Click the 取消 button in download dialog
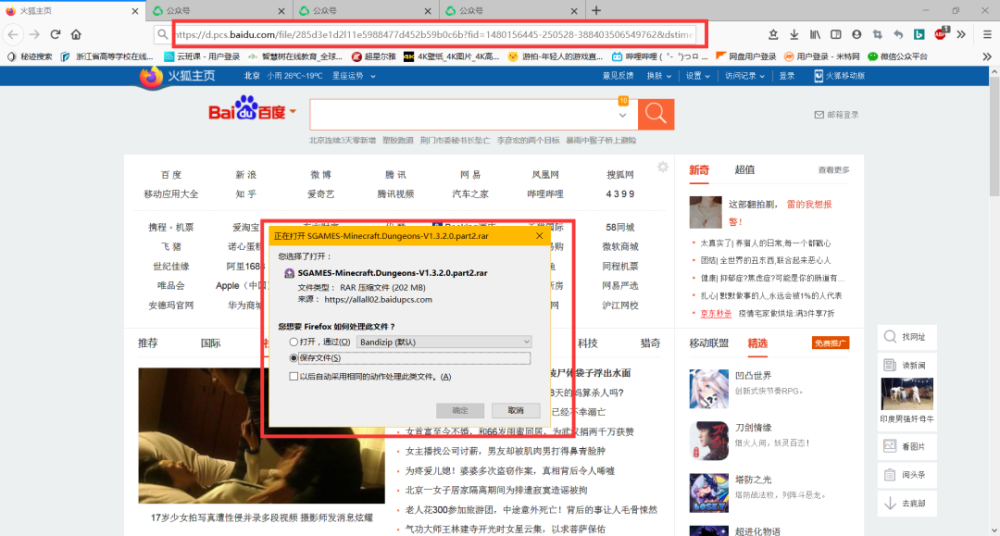Screen dimensions: 1000x536 tap(516, 410)
